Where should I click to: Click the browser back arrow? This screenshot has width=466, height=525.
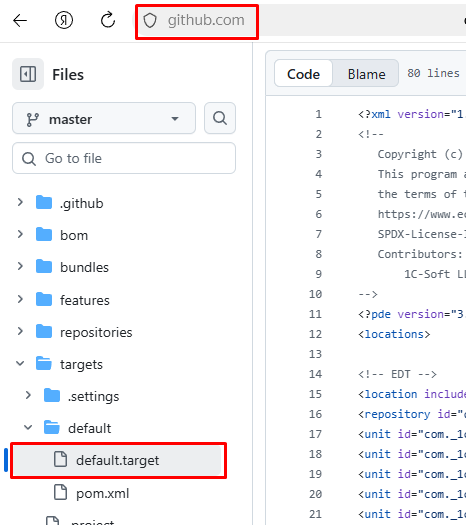[20, 20]
